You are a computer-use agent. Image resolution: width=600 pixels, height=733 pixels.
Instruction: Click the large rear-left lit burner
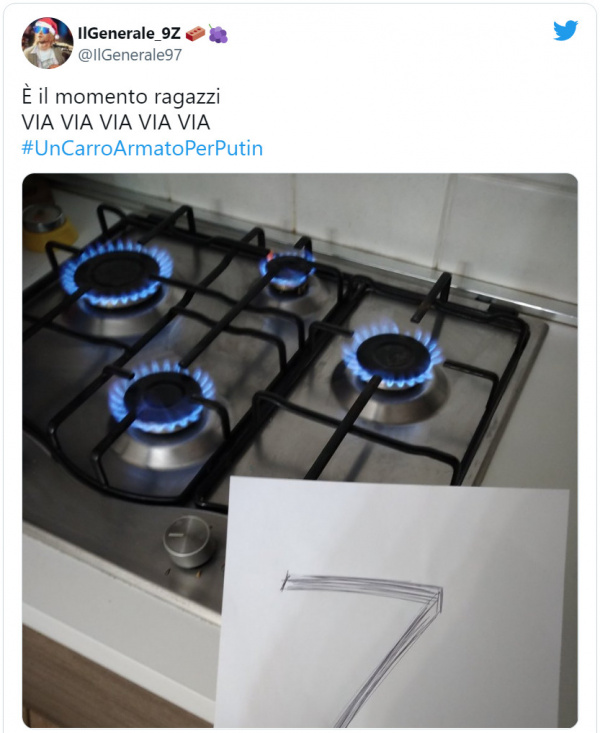tap(116, 273)
